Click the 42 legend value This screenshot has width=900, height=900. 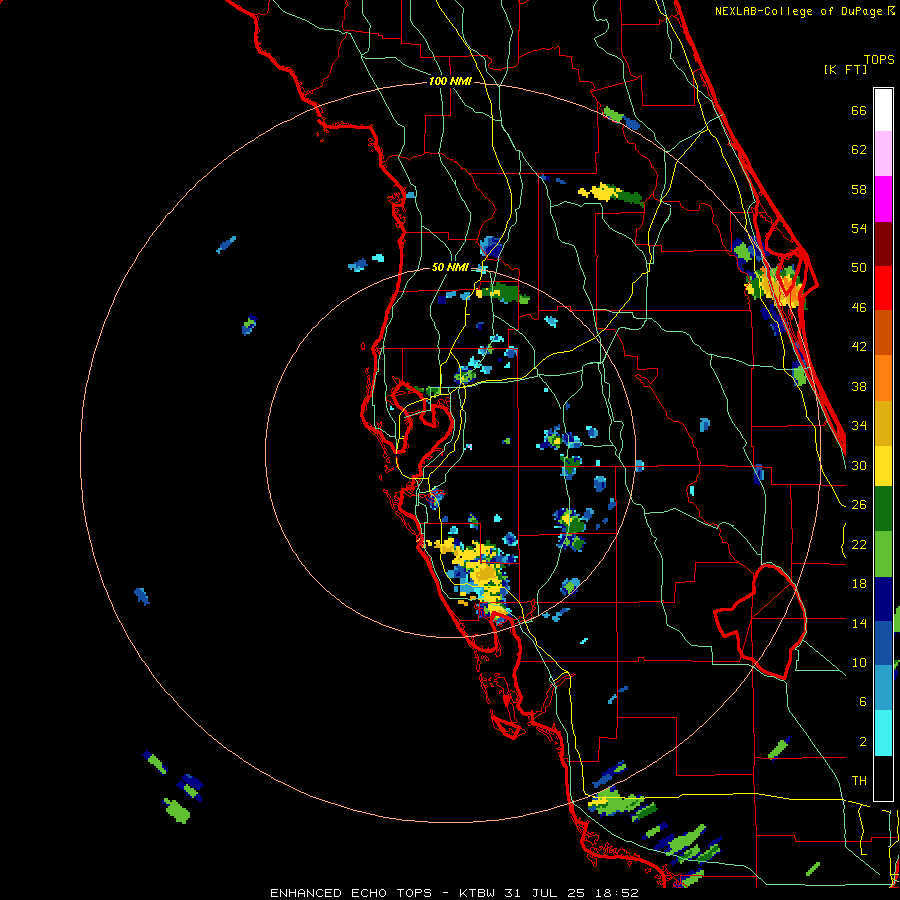859,346
